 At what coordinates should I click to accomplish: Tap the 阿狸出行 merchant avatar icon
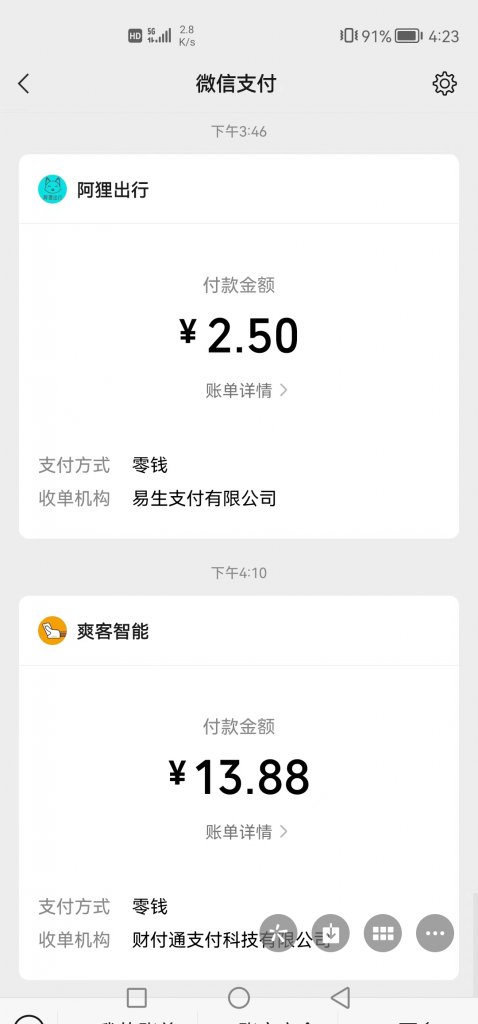(52, 189)
